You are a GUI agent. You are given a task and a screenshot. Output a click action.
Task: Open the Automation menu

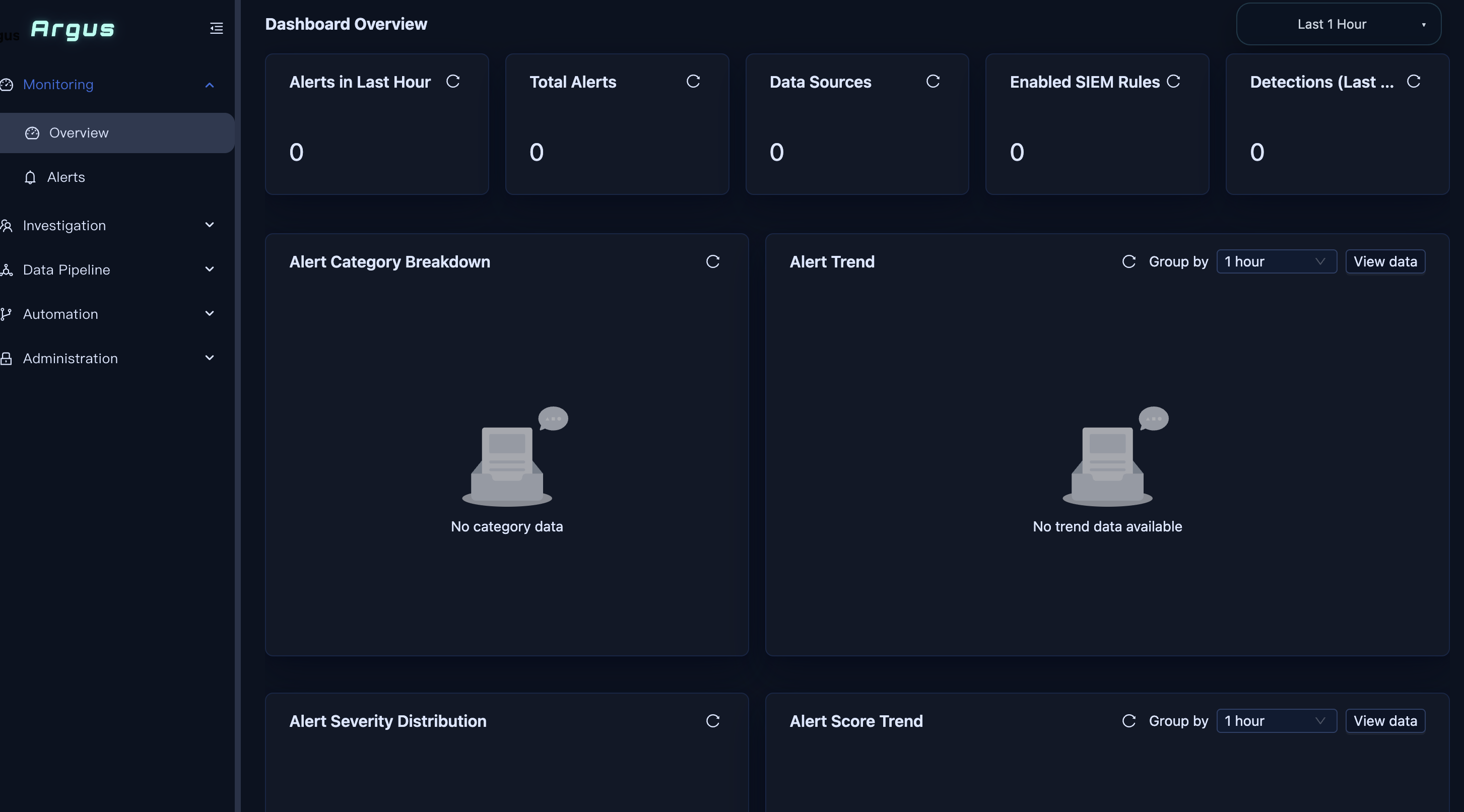[x=116, y=314]
